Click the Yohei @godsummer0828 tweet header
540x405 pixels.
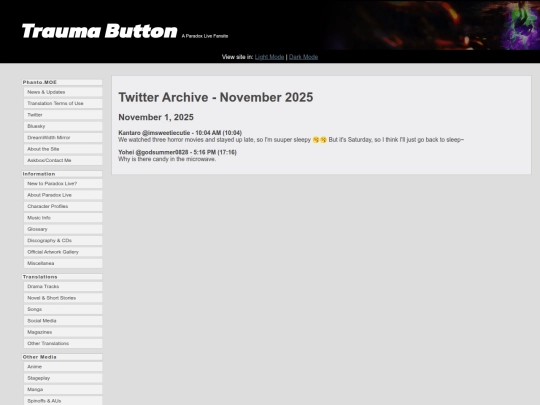click(x=177, y=152)
